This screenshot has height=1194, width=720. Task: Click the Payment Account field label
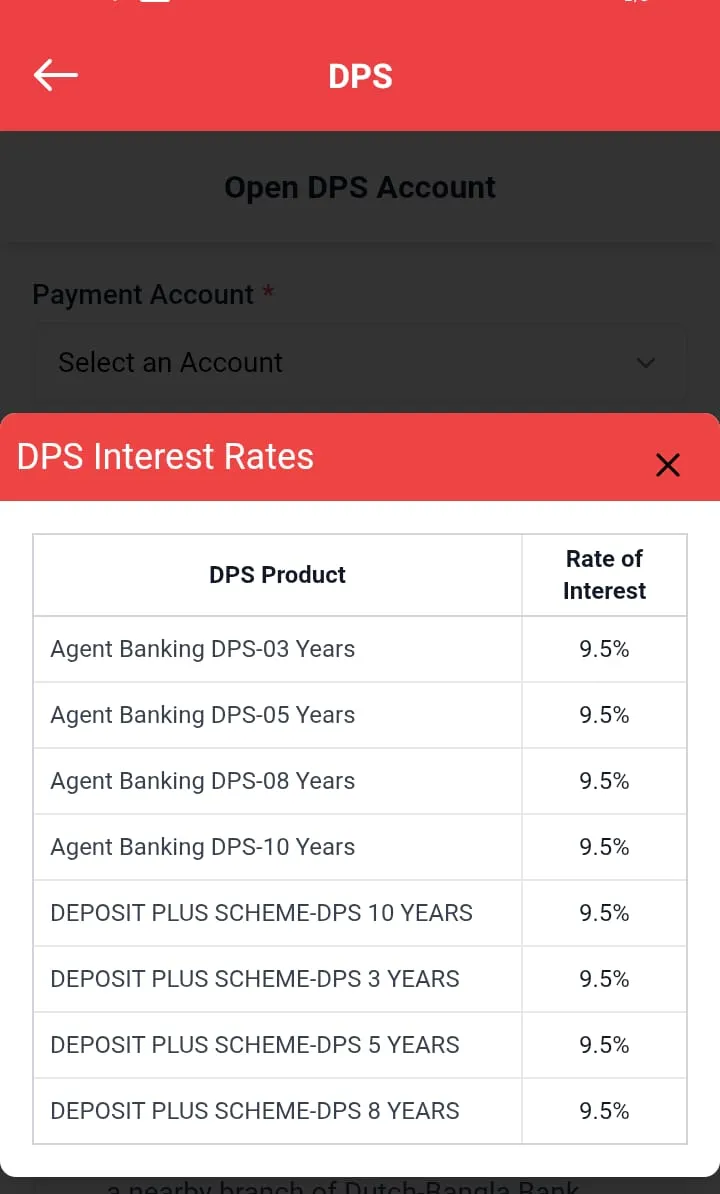click(x=143, y=295)
